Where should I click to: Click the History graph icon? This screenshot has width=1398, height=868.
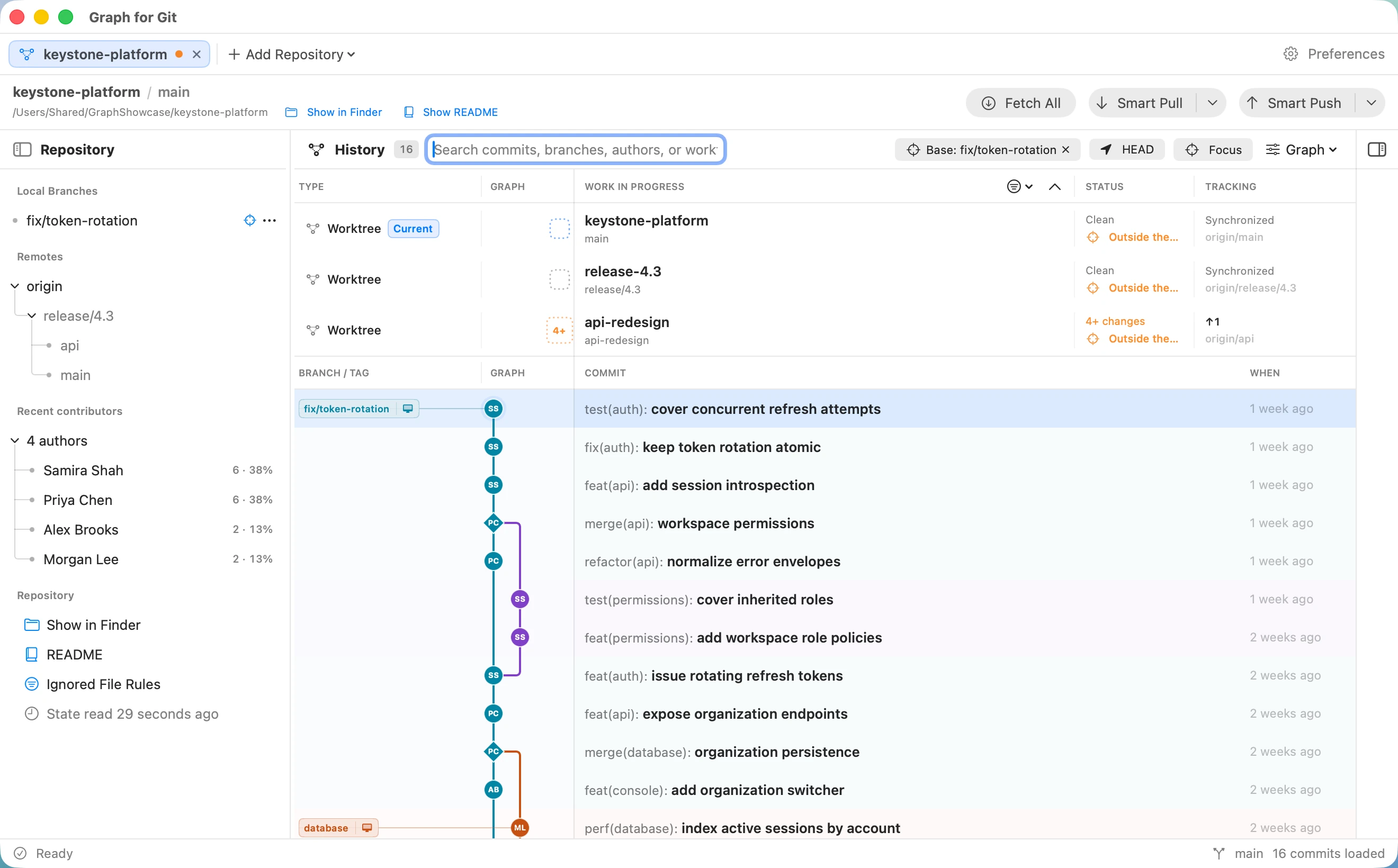coord(316,150)
